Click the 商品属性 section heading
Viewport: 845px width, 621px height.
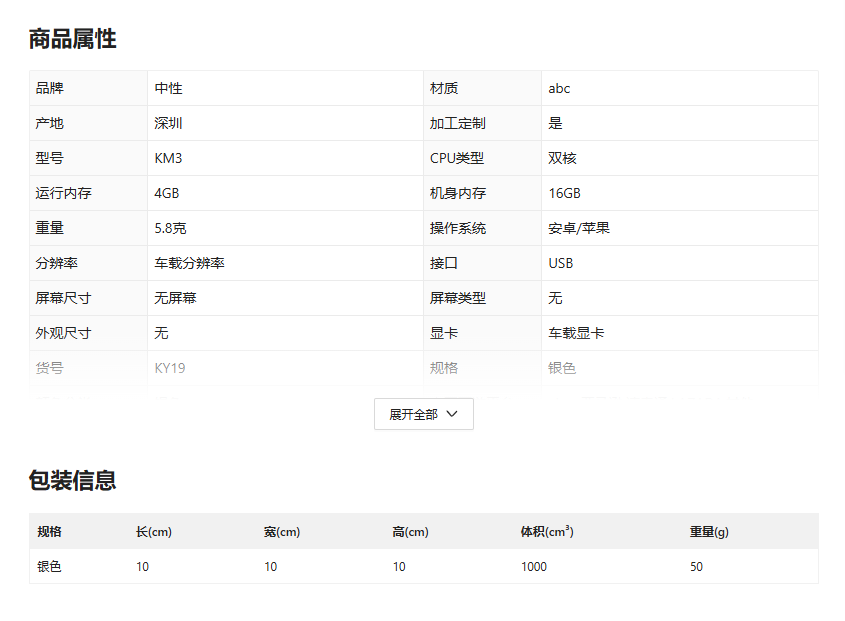click(72, 39)
